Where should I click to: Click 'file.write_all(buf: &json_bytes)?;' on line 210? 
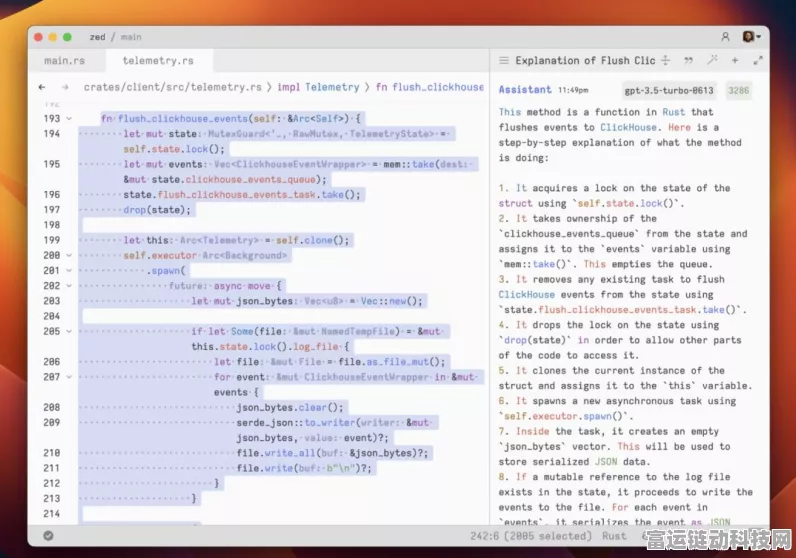[x=332, y=453]
